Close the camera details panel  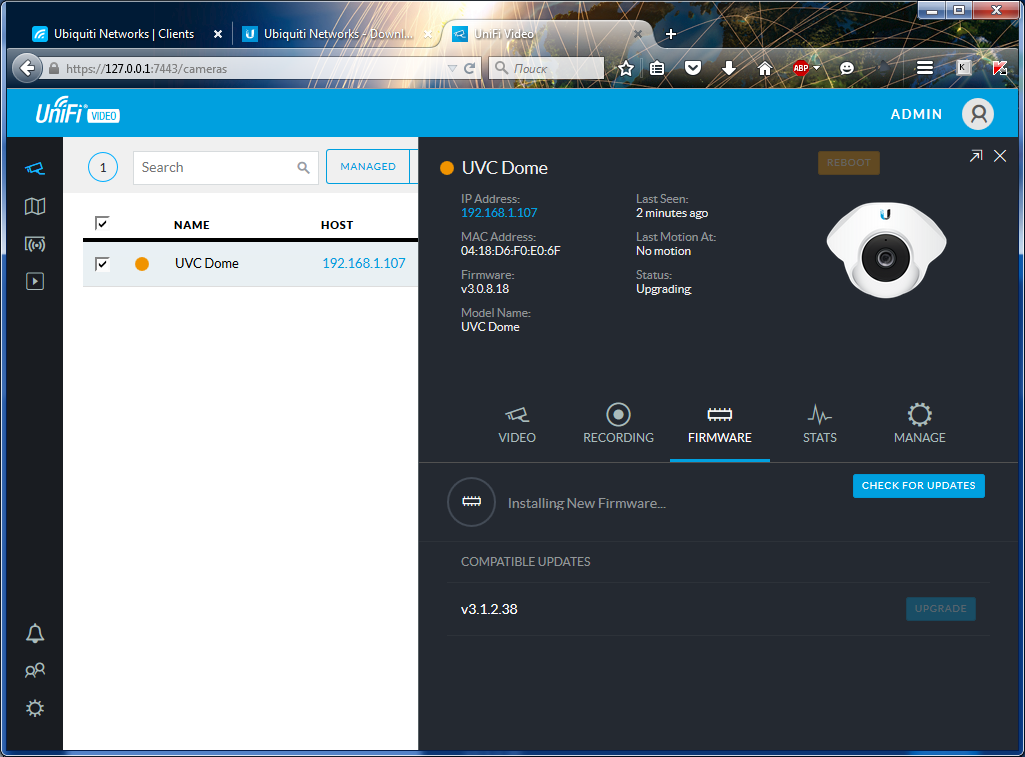1000,156
